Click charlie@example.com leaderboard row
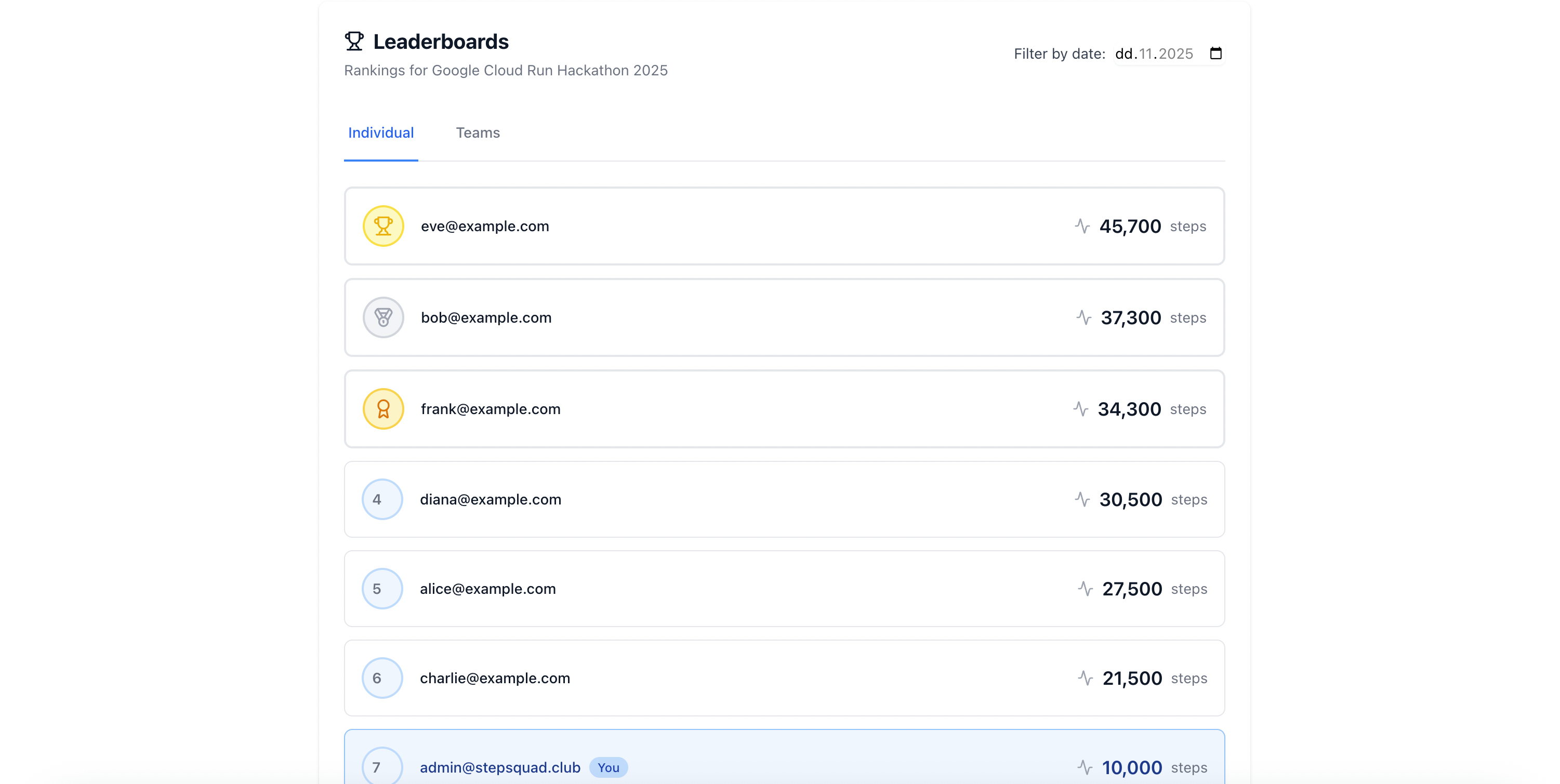The image size is (1560, 784). [x=784, y=678]
